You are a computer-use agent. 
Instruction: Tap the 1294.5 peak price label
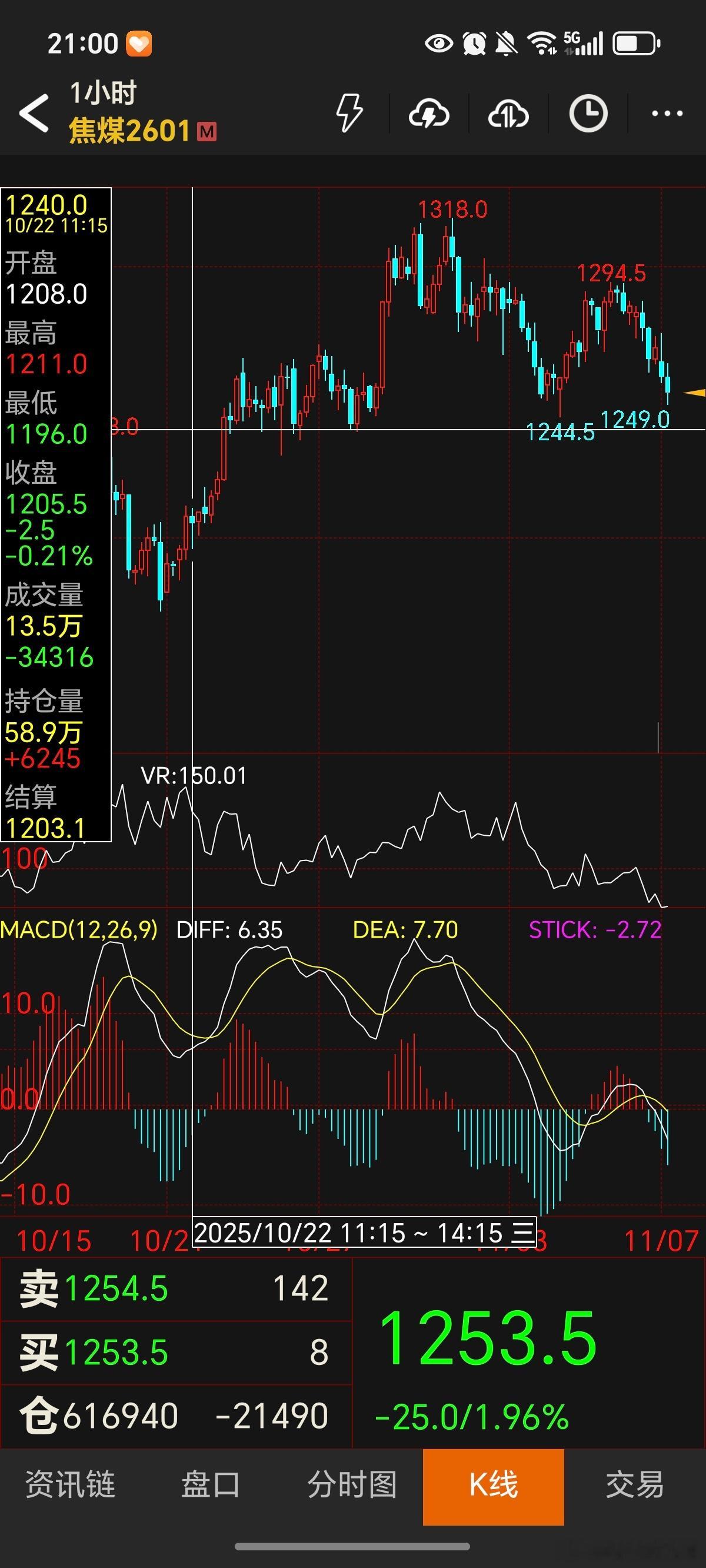[611, 273]
